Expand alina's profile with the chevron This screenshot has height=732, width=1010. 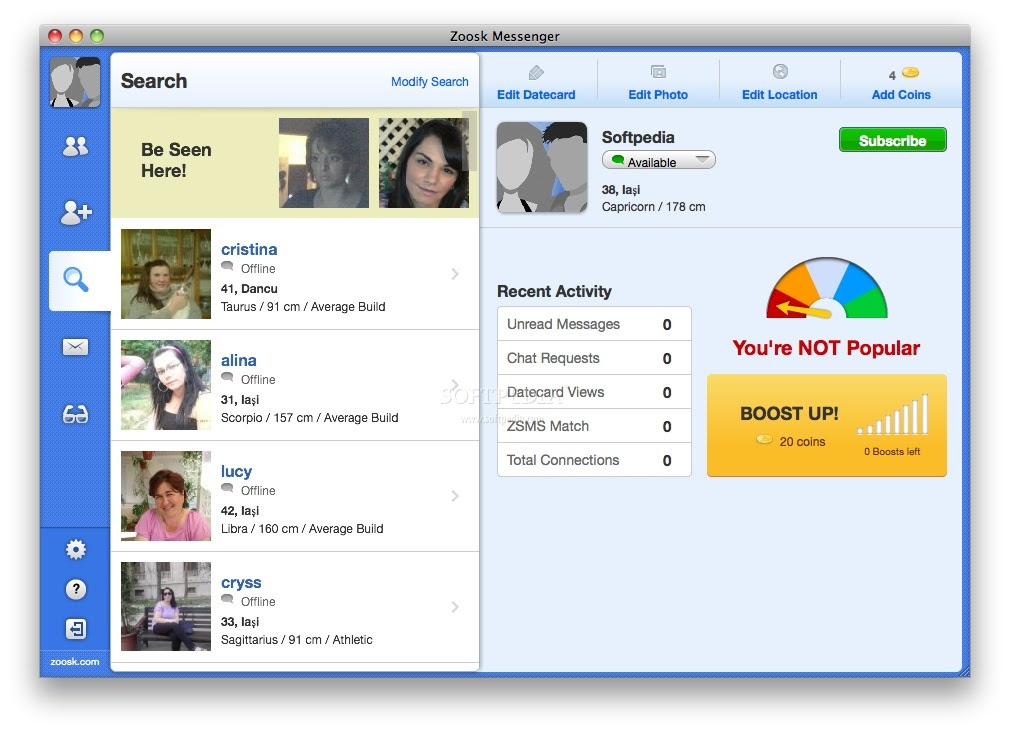(455, 385)
